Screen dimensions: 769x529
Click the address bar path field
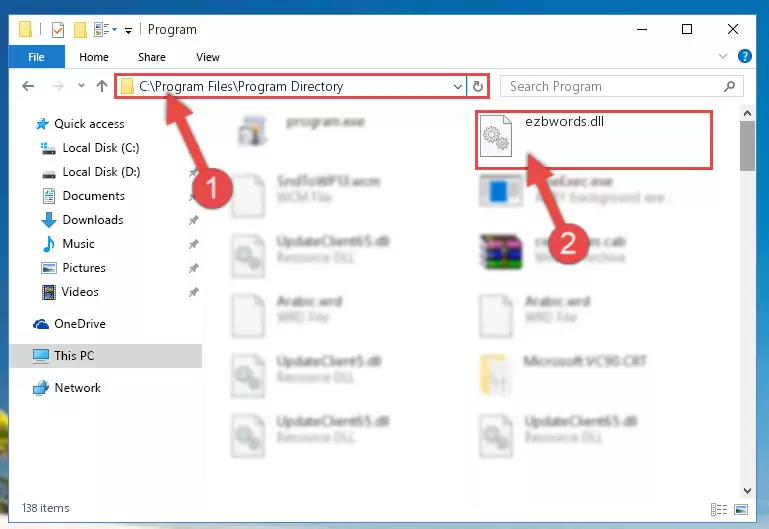click(292, 86)
